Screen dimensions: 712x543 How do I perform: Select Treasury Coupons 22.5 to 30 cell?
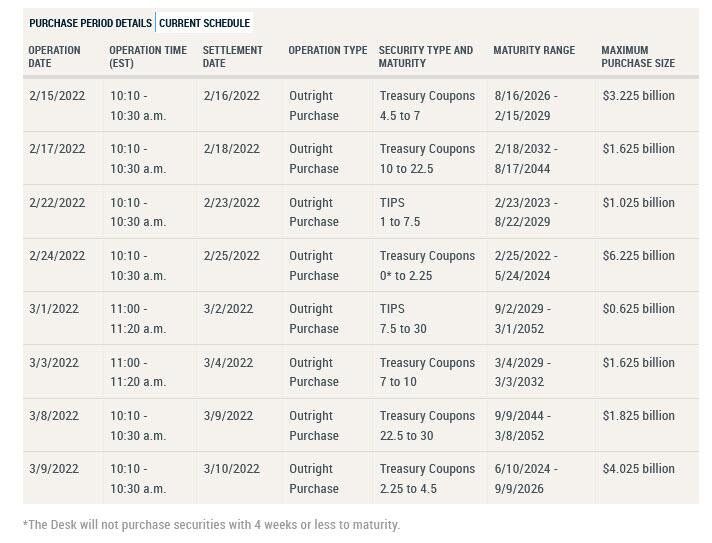427,425
